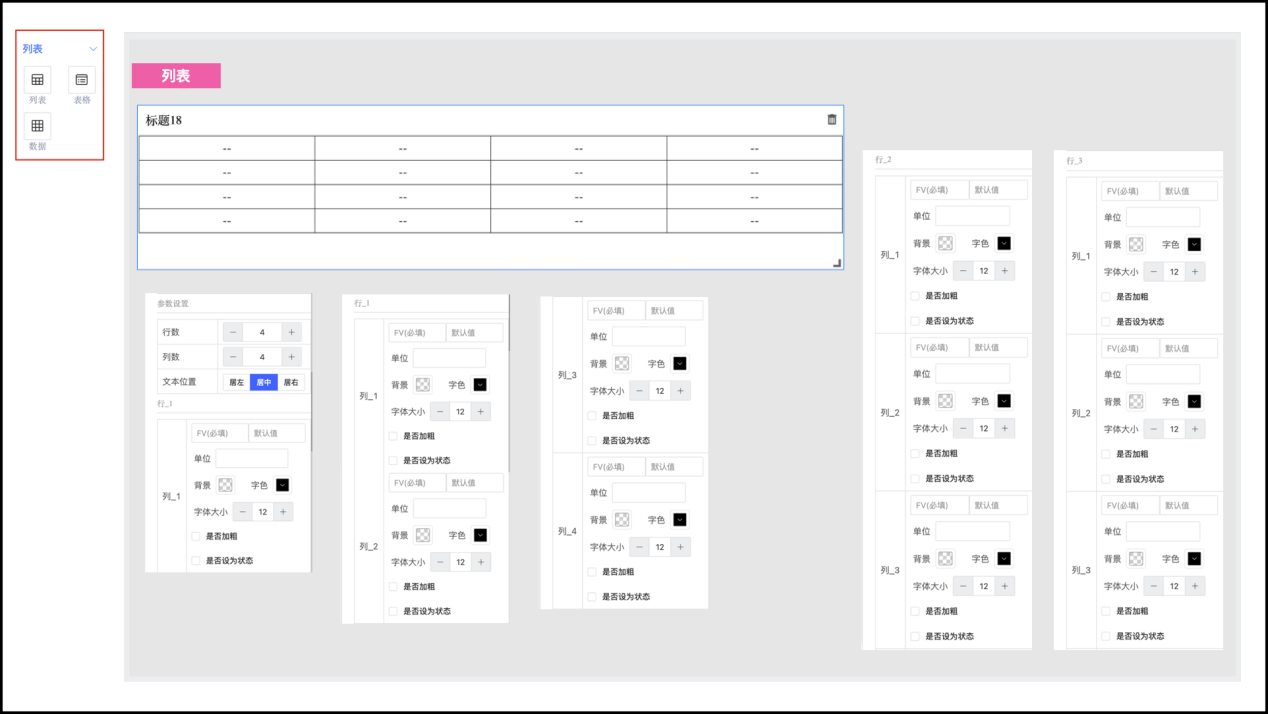1268x714 pixels.
Task: Collapse the 列表 section chevron in sidebar
Action: pos(93,49)
